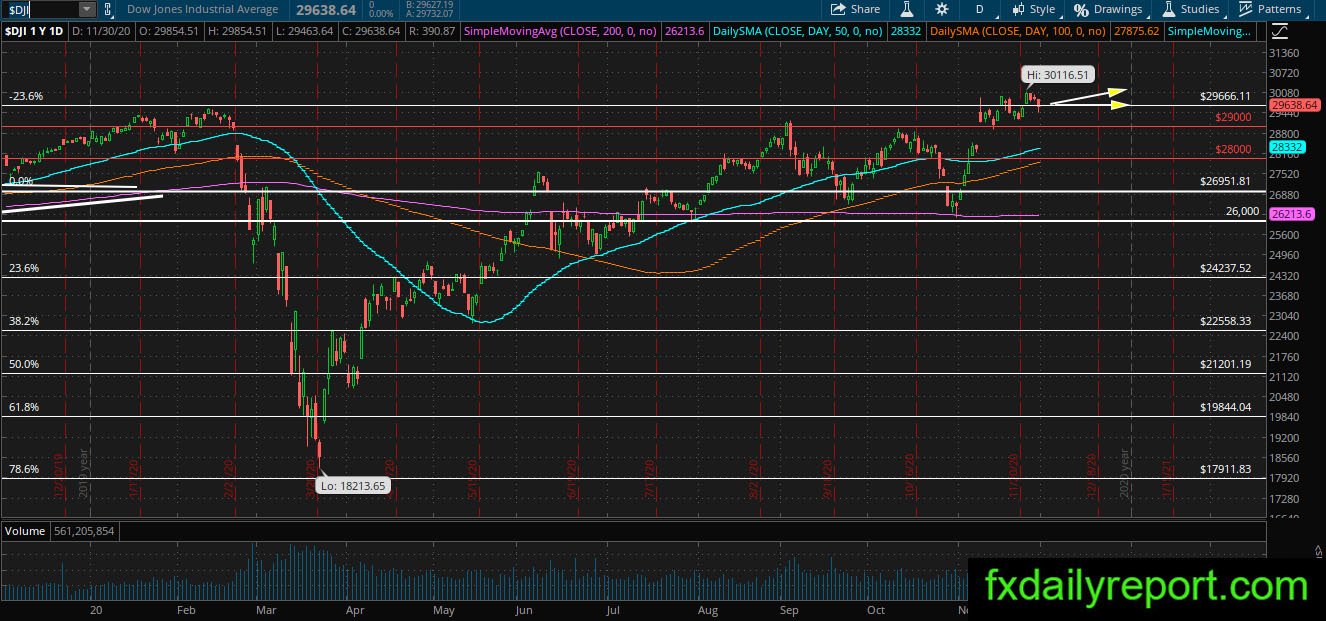Click the $29000 red level label
Screen dimensions: 1326x621
[1233, 117]
